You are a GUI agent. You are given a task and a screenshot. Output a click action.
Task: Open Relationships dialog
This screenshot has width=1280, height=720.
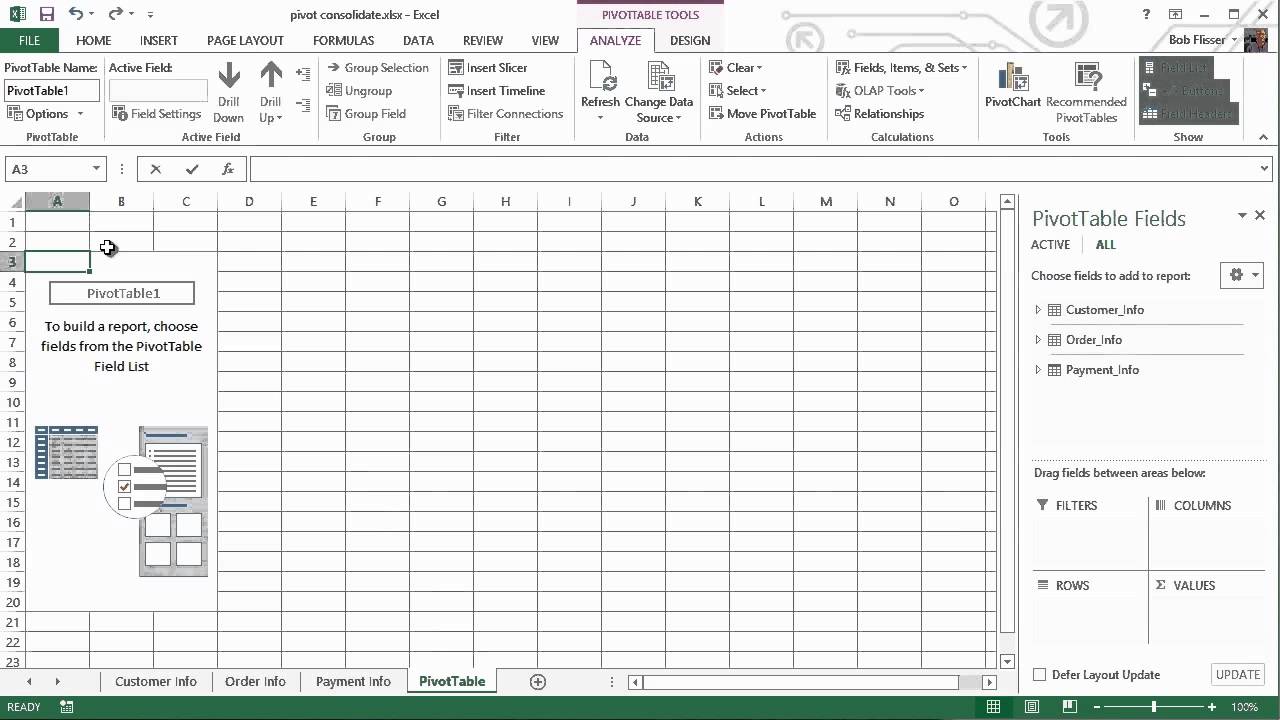click(880, 114)
